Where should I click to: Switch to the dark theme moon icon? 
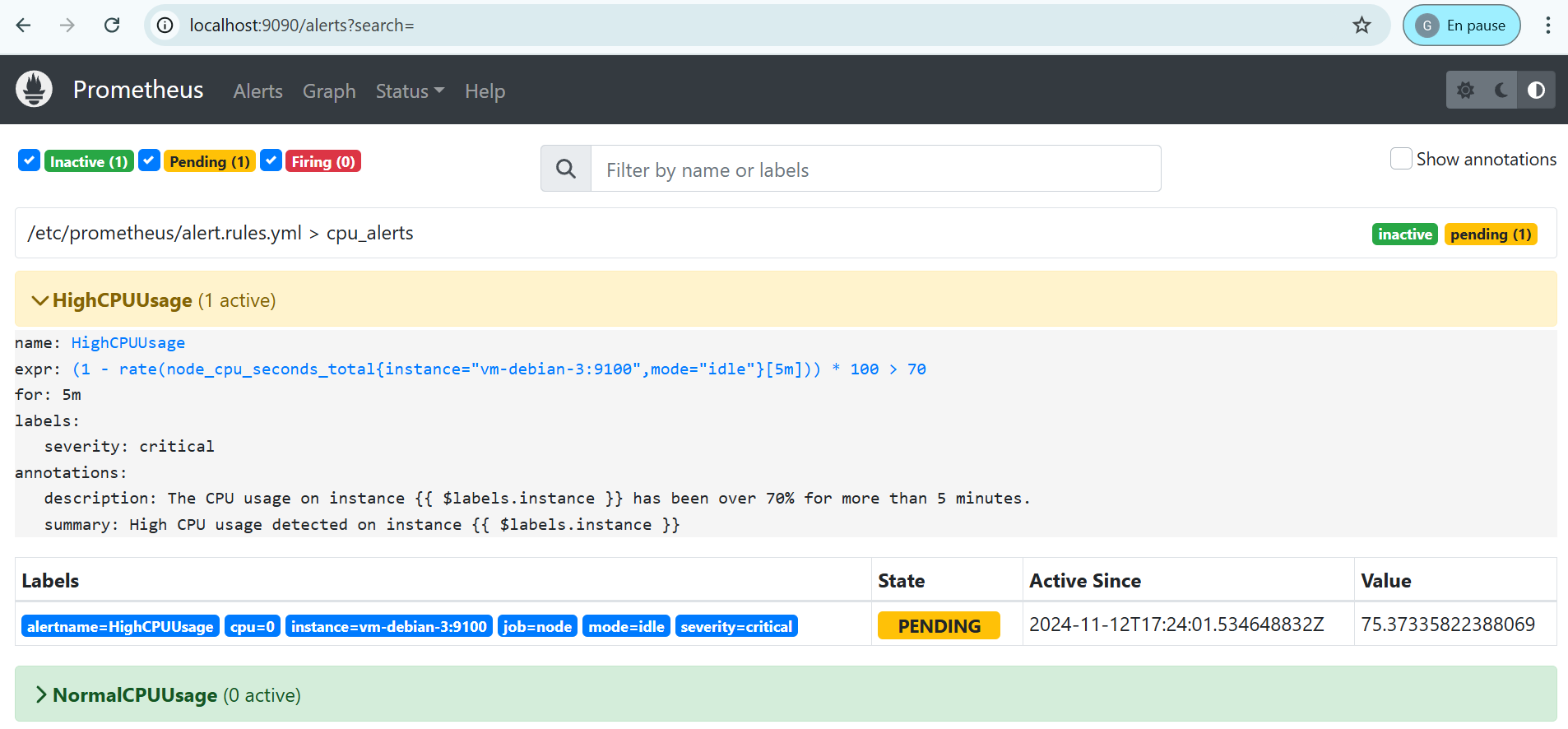pyautogui.click(x=1501, y=91)
